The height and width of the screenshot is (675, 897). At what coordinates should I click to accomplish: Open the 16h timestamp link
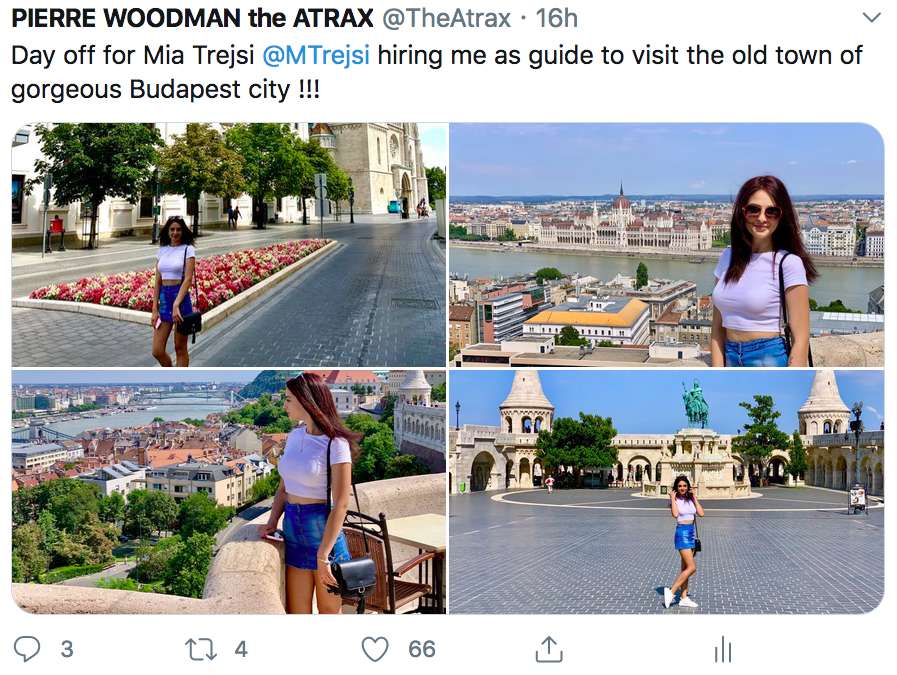(x=556, y=18)
